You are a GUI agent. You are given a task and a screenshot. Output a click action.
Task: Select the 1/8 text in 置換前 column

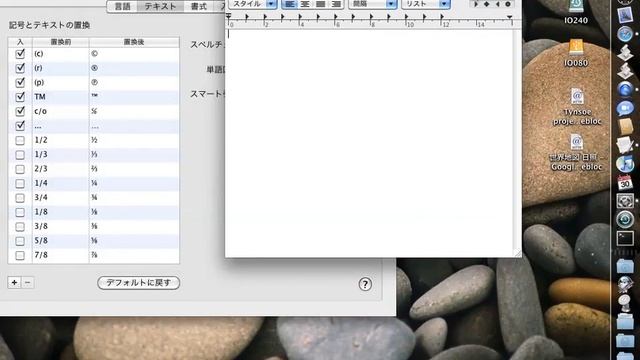41,212
